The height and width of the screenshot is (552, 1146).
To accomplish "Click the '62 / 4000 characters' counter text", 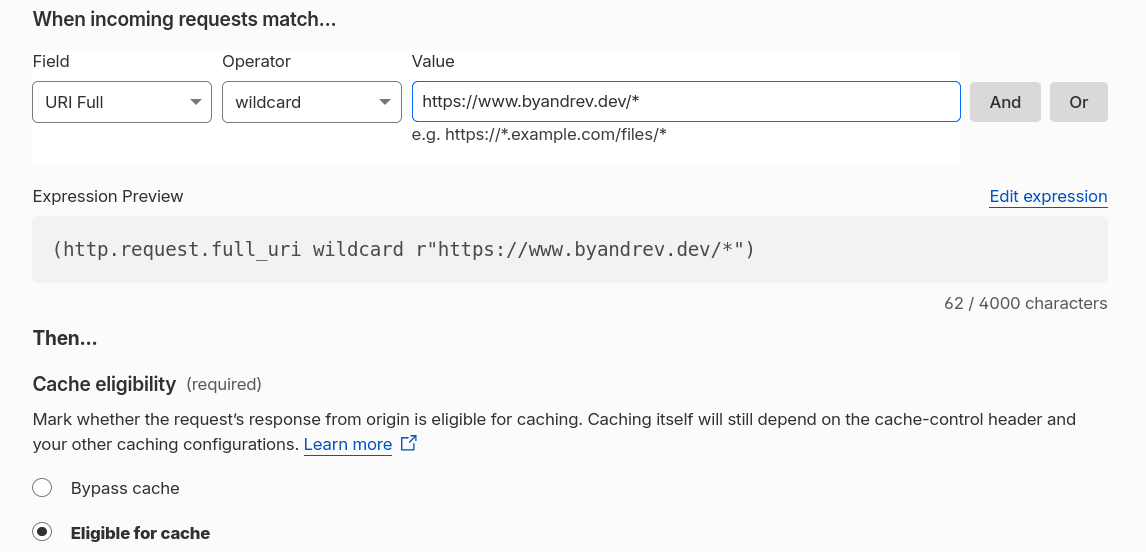I will point(1025,303).
